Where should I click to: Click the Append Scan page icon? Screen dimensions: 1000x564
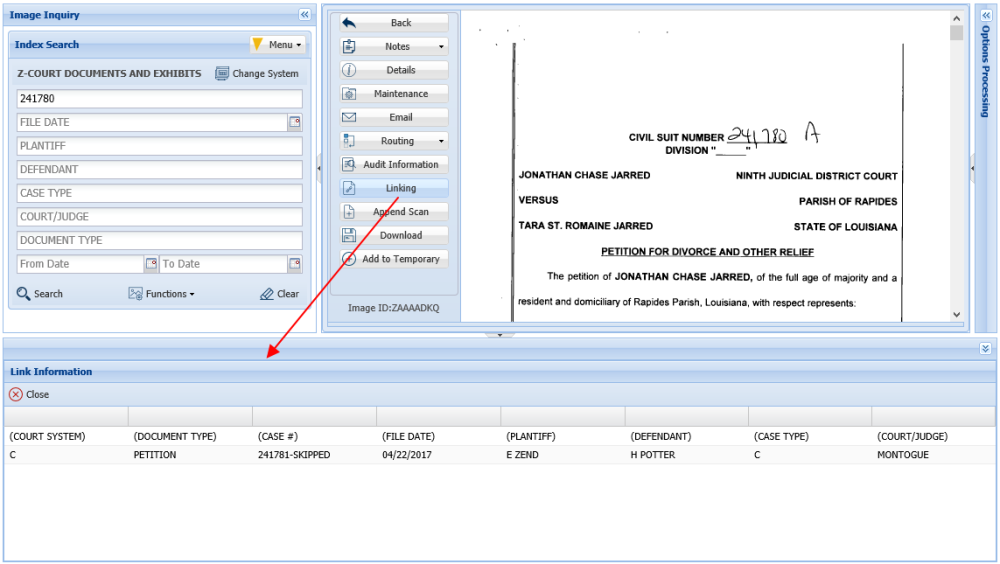click(349, 212)
